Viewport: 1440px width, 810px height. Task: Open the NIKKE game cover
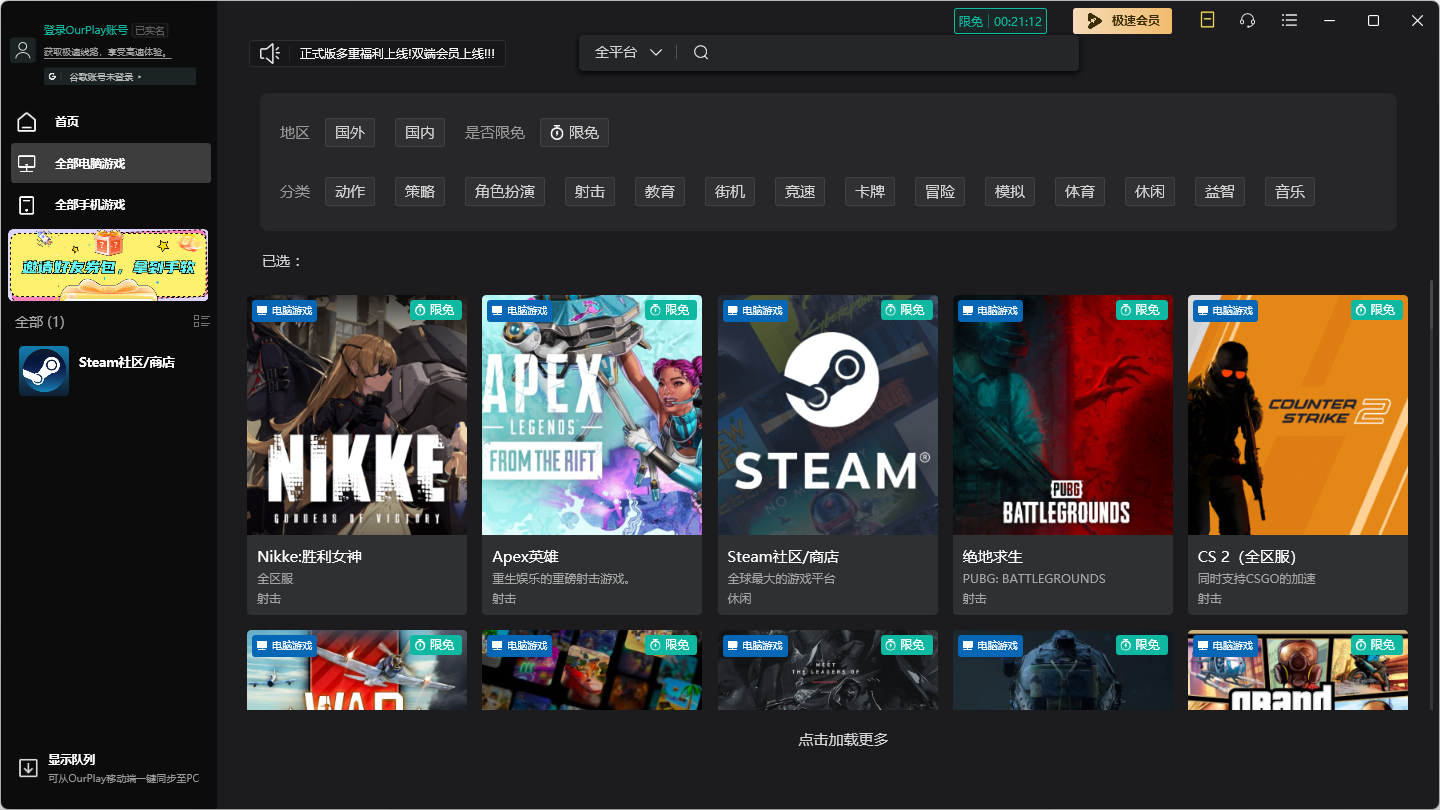coord(357,415)
